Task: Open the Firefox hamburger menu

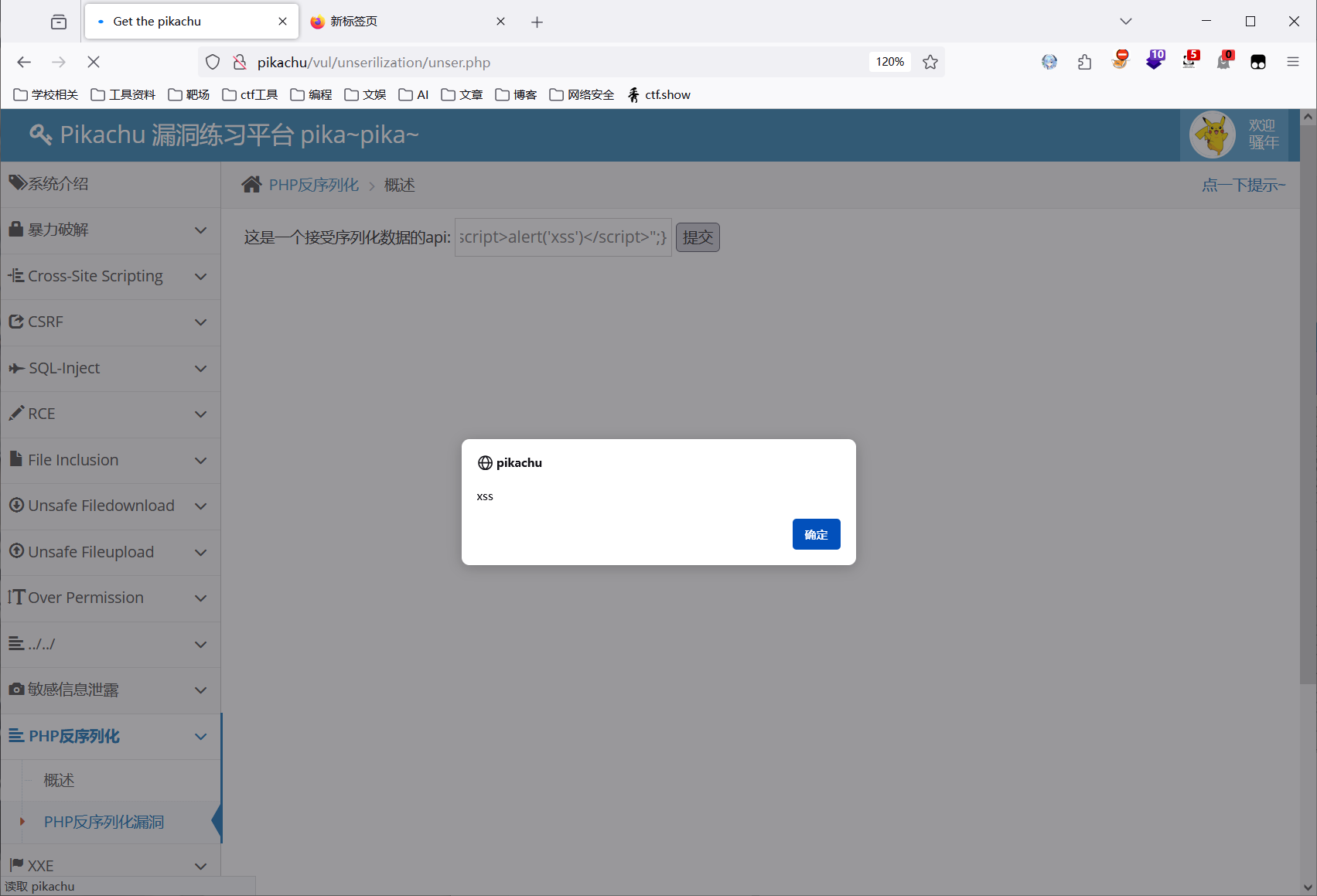Action: click(1293, 62)
